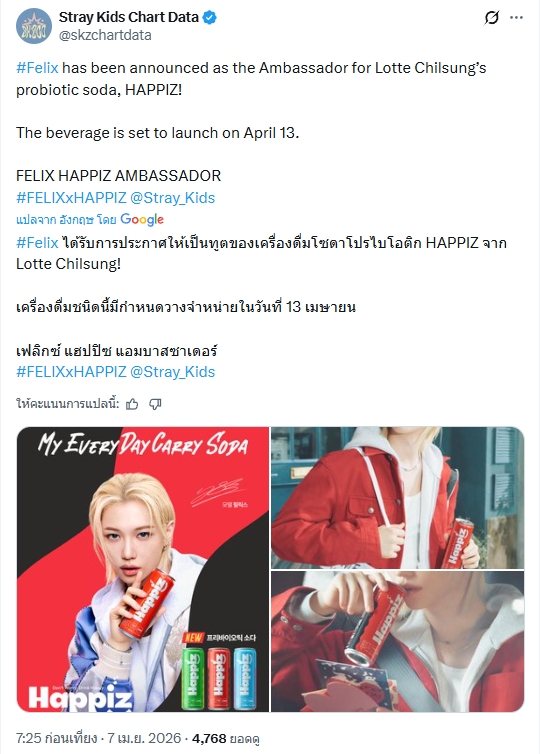Give the translation a thumbs up
Image resolution: width=540 pixels, height=754 pixels.
click(132, 404)
